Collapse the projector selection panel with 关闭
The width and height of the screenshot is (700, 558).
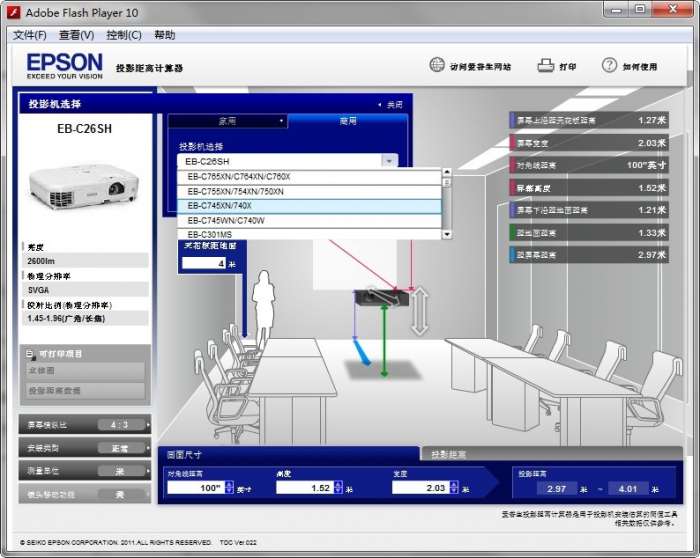(391, 104)
